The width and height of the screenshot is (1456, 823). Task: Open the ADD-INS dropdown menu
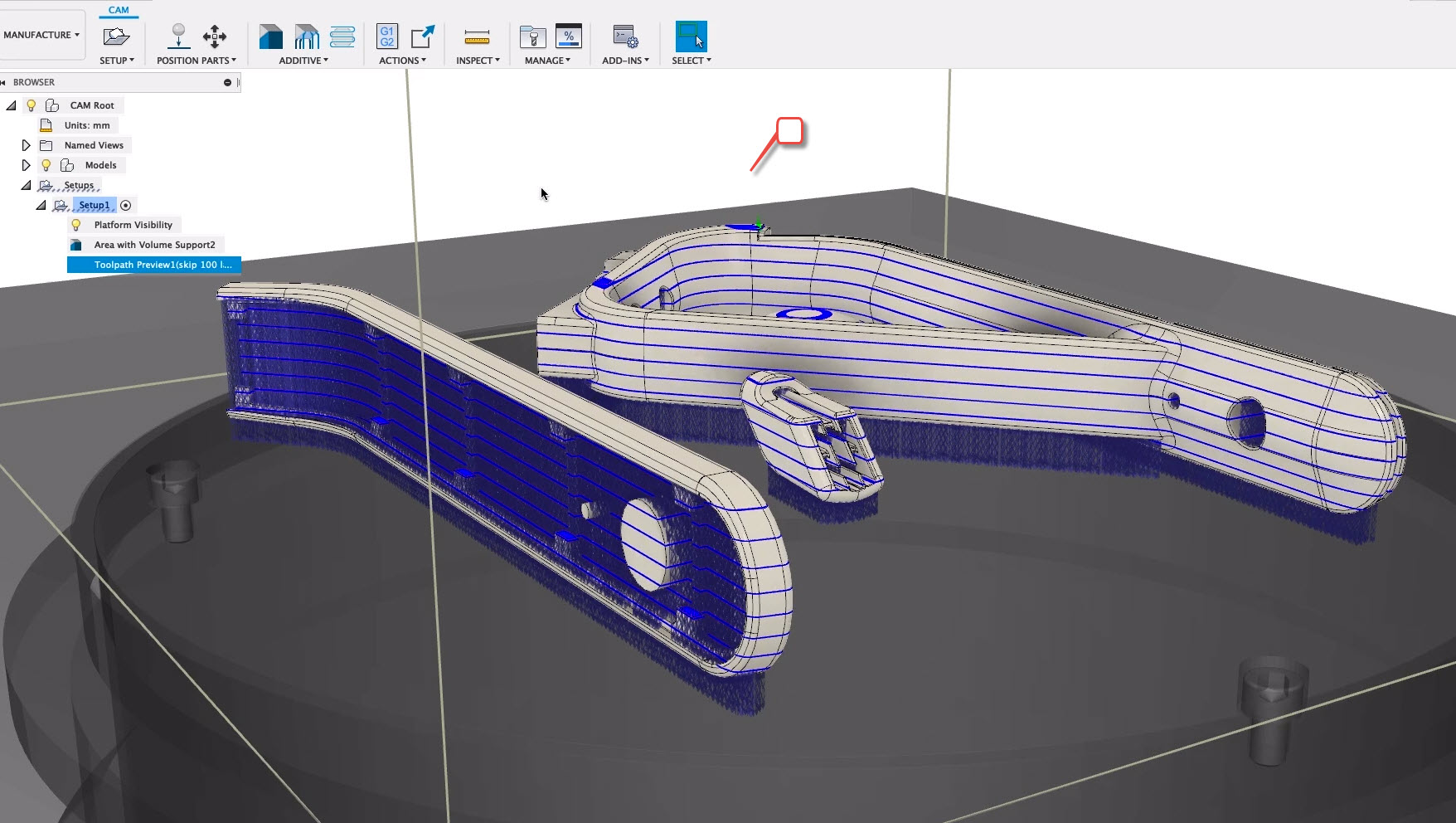[x=625, y=61]
